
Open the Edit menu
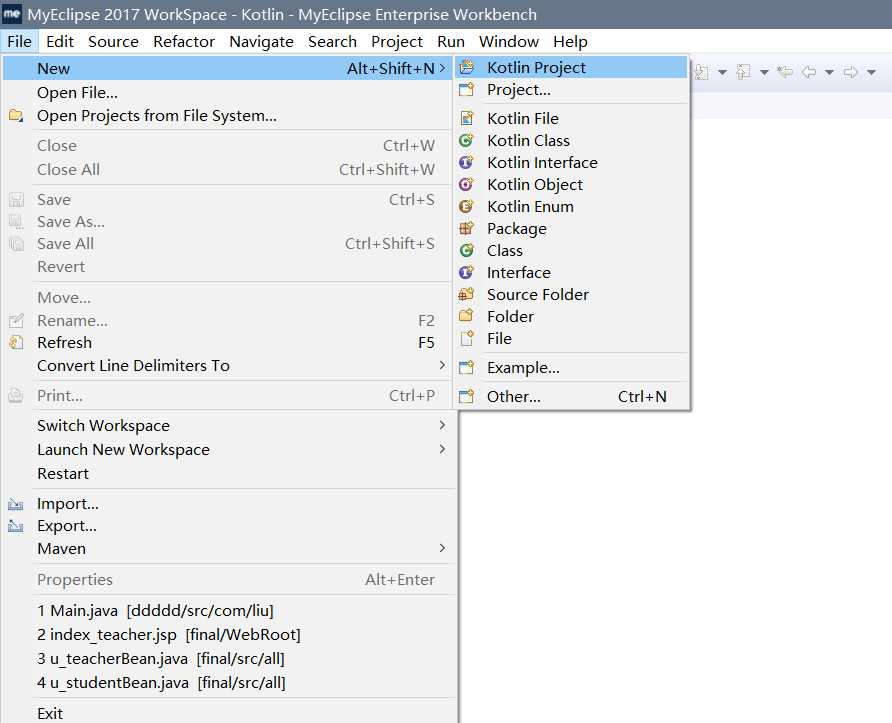point(60,42)
